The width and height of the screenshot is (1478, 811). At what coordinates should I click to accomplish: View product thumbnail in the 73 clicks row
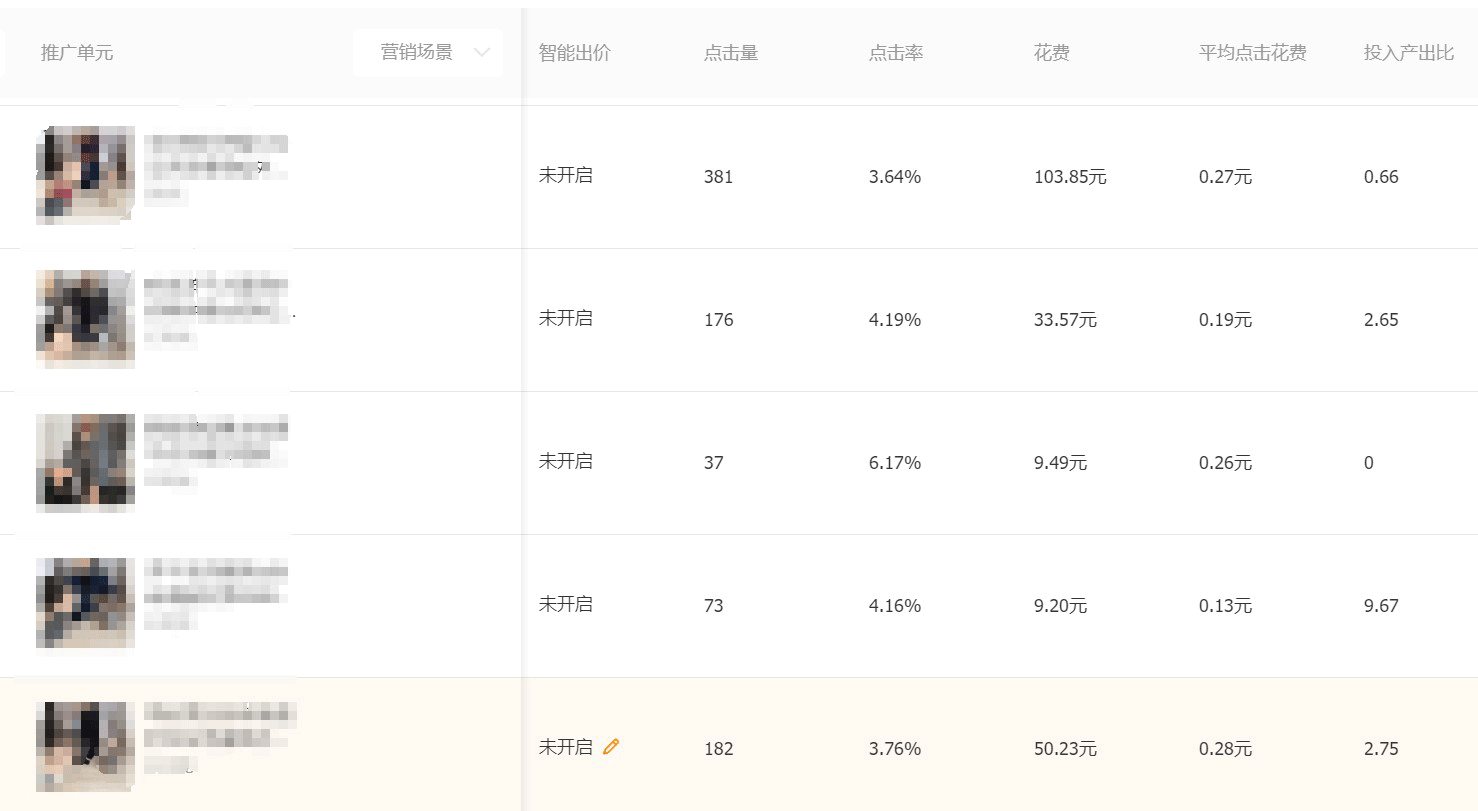(86, 603)
